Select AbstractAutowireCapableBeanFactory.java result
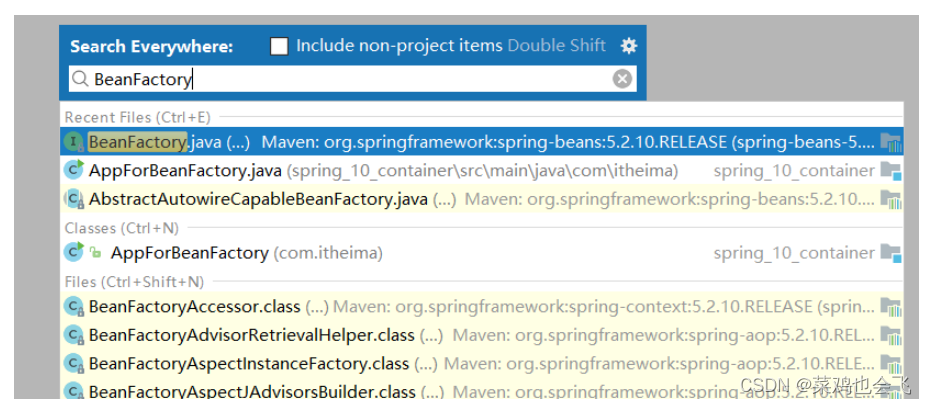 (258, 199)
